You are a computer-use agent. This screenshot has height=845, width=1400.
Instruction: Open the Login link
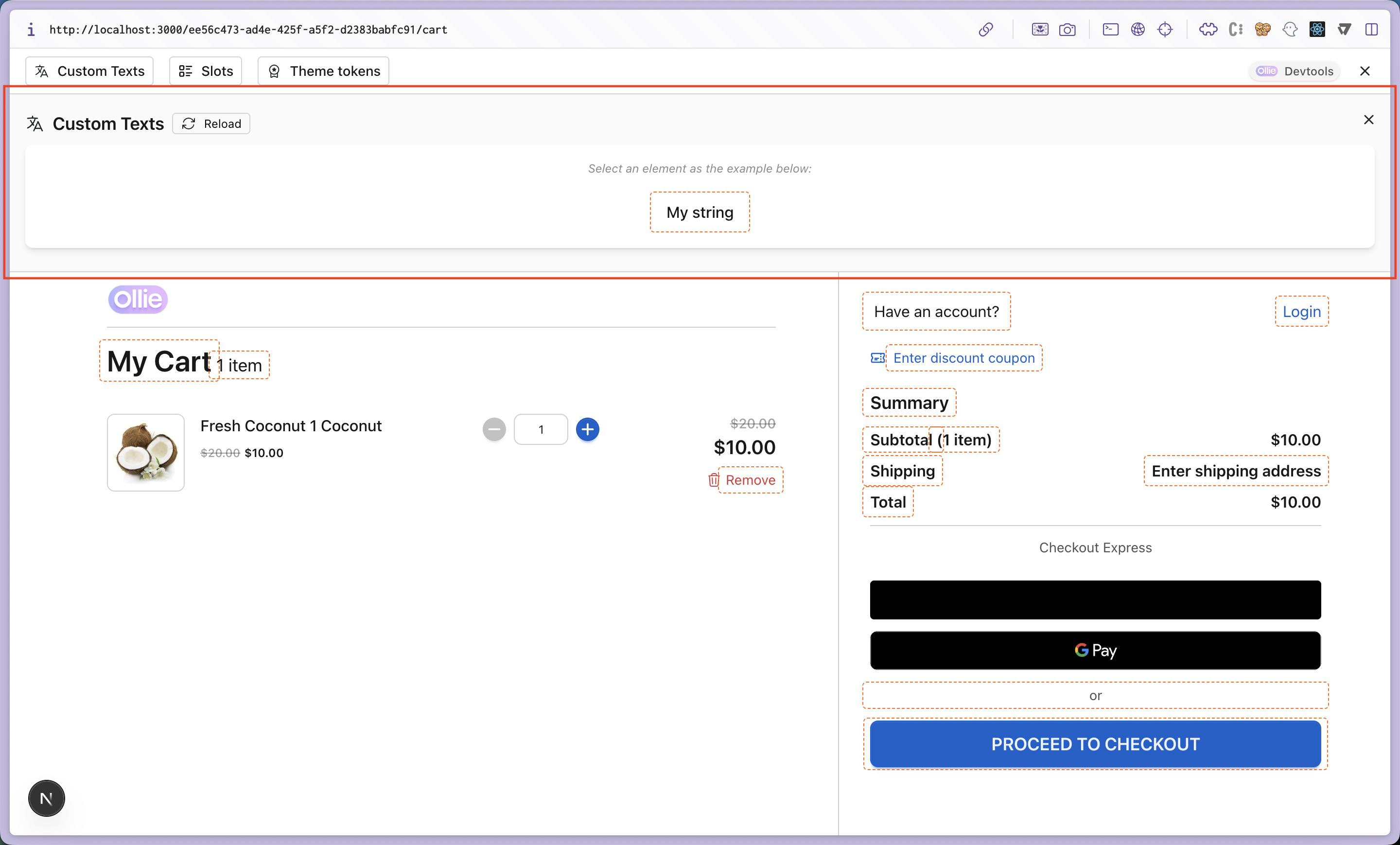coord(1301,312)
